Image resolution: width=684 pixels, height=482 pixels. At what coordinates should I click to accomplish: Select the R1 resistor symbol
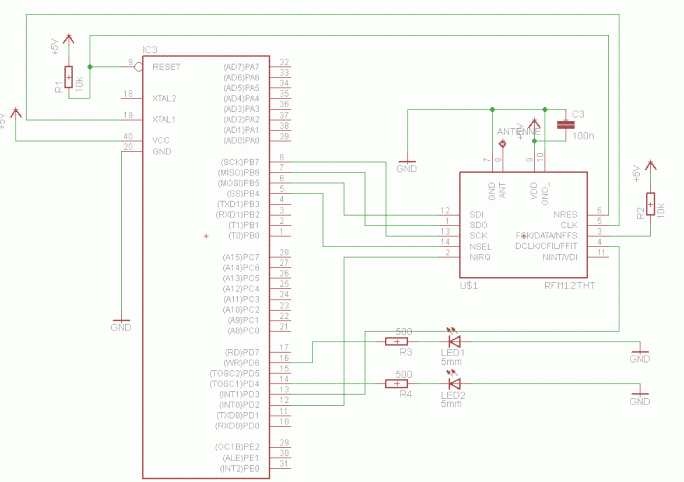(68, 77)
